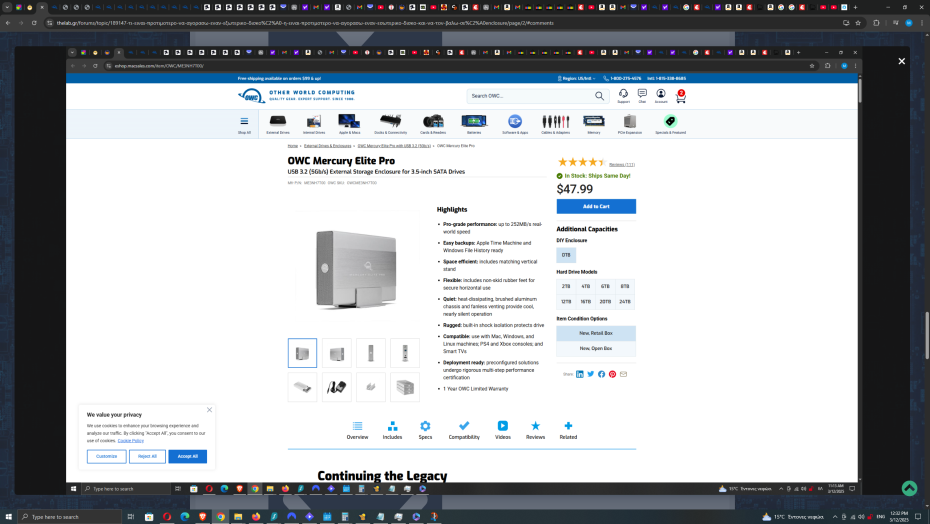Select the 0TB DIY Enclosure option
The height and width of the screenshot is (524, 930).
pyautogui.click(x=566, y=255)
